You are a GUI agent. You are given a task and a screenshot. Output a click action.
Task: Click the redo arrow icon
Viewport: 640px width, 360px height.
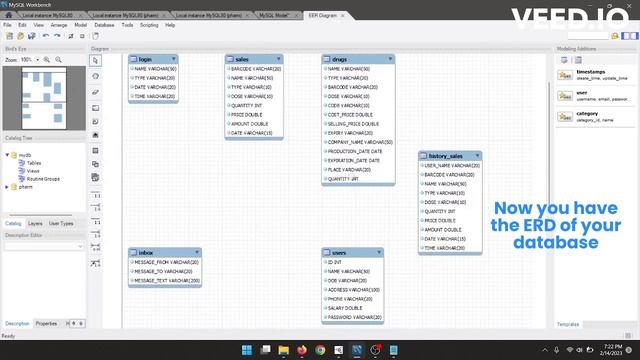coord(57,36)
